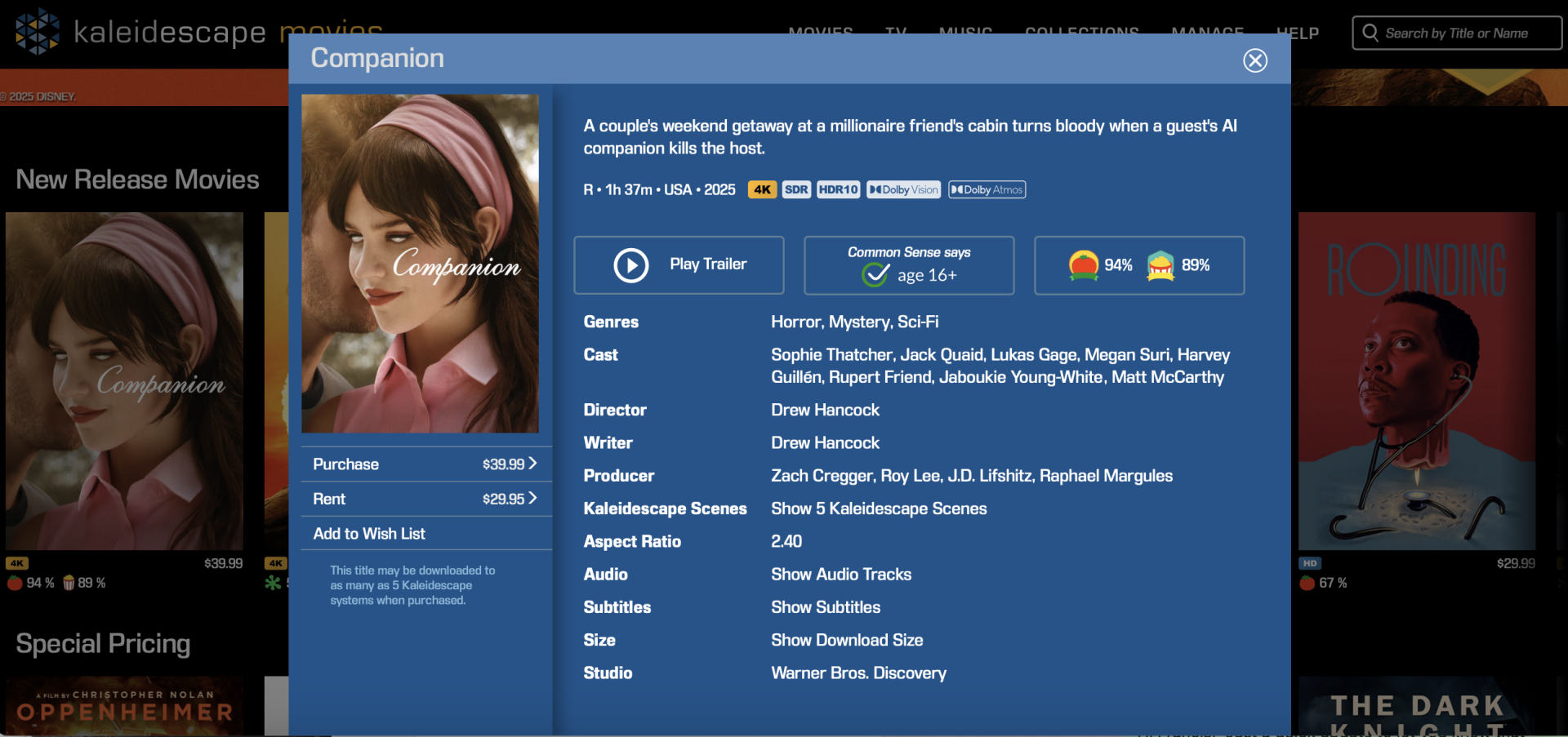Open the Oppenheimer poster
1568x737 pixels.
(x=124, y=706)
